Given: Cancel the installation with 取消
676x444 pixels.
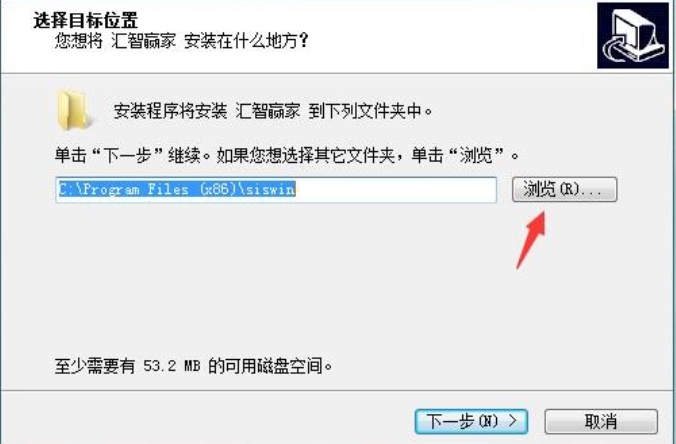Looking at the screenshot, I should pos(601,421).
